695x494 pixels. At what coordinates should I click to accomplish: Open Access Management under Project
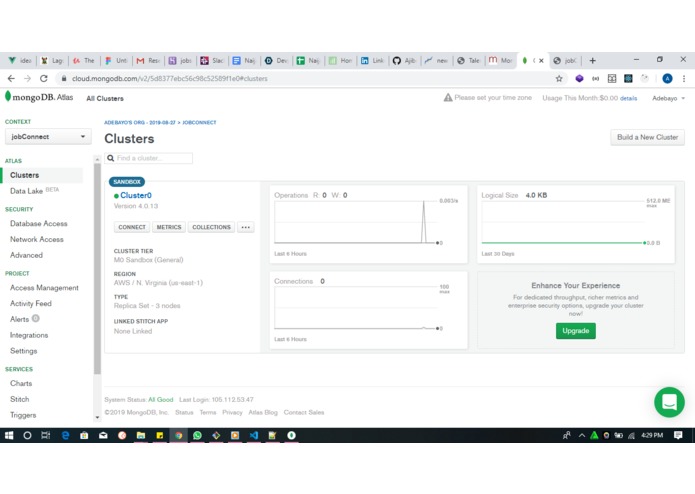44,288
